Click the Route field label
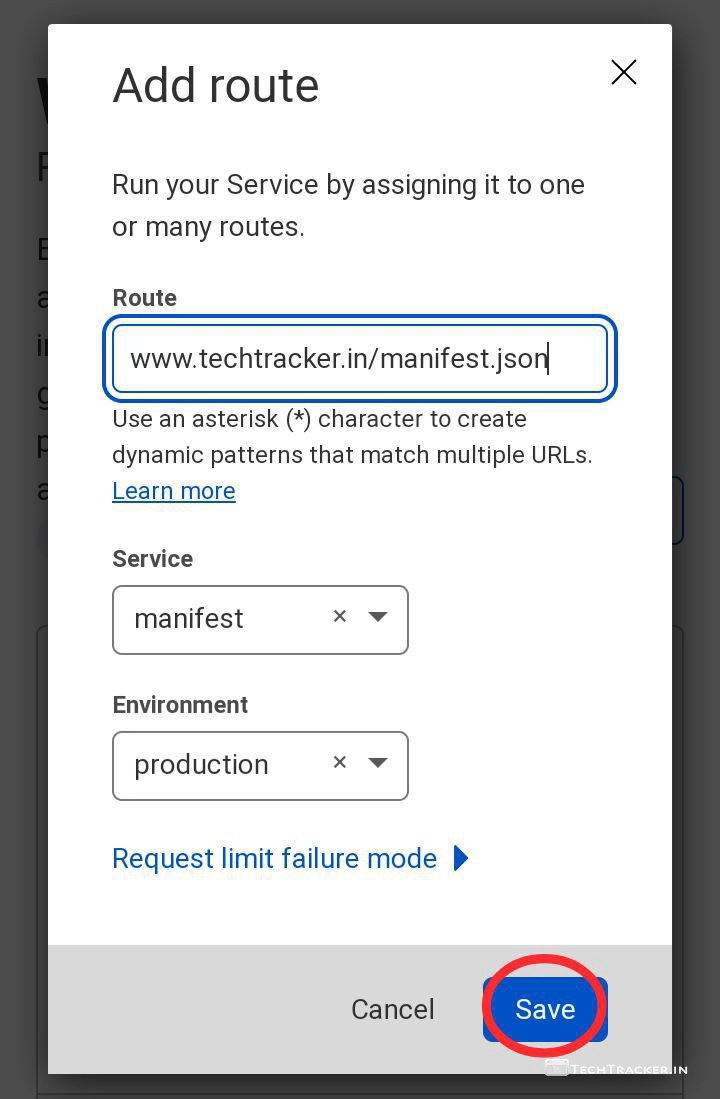The height and width of the screenshot is (1099, 720). click(x=144, y=298)
